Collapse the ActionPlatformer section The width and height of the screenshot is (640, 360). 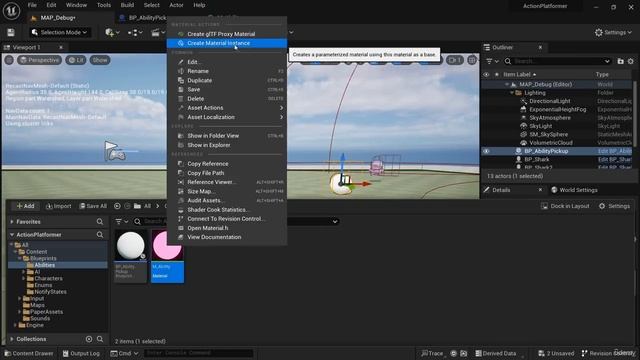[x=12, y=235]
